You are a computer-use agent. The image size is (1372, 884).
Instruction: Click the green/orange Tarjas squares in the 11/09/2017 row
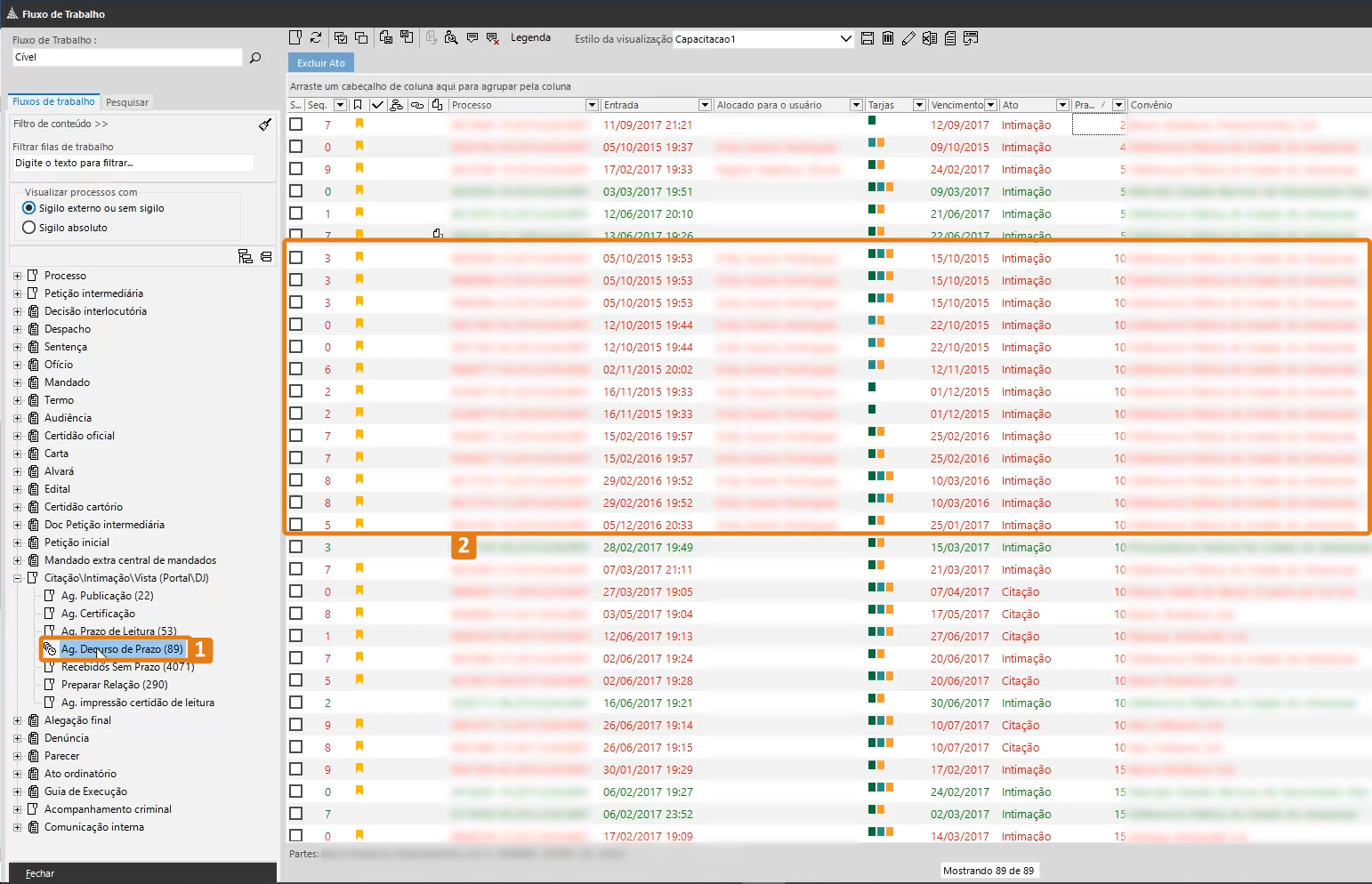coord(872,120)
